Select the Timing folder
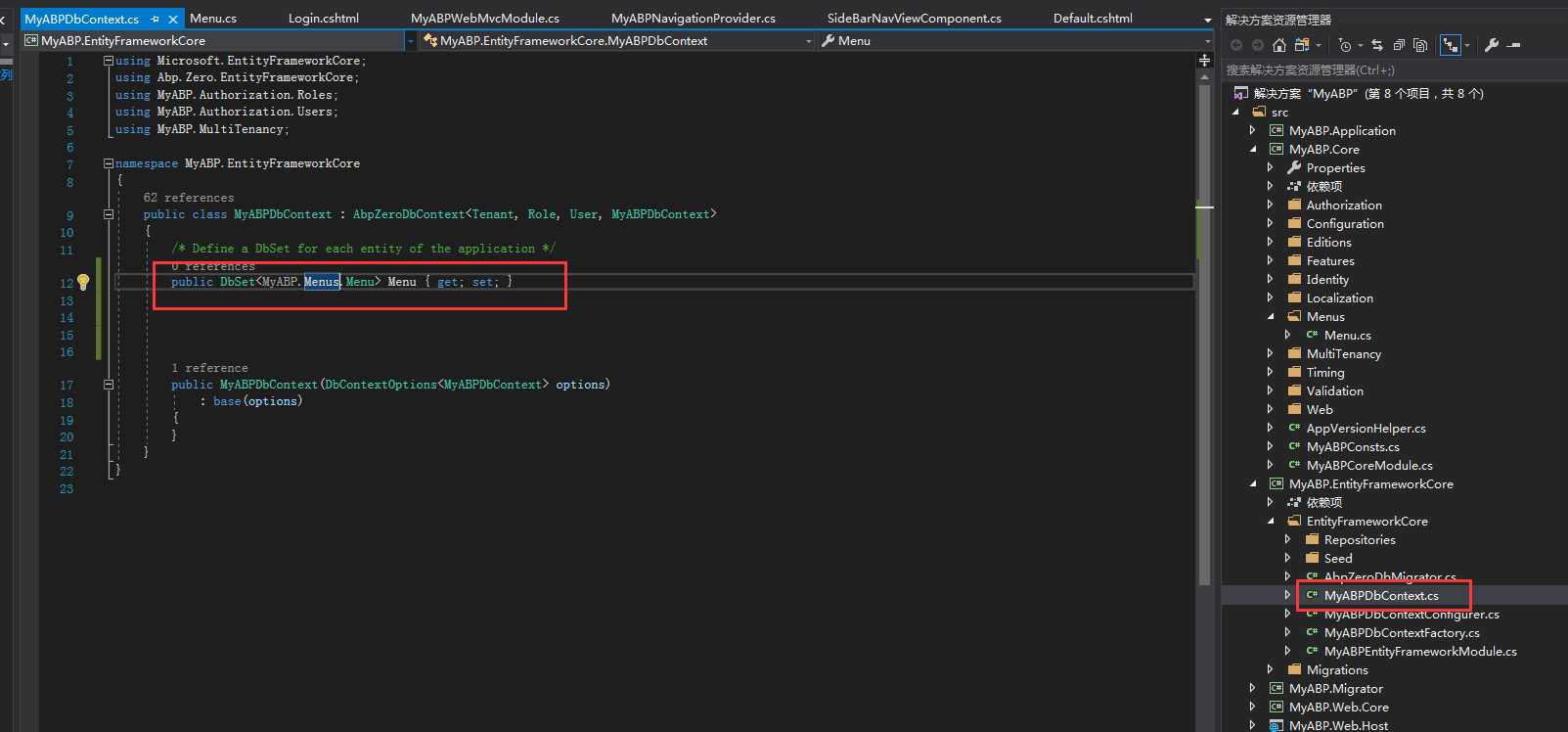This screenshot has width=1568, height=732. click(x=1316, y=372)
